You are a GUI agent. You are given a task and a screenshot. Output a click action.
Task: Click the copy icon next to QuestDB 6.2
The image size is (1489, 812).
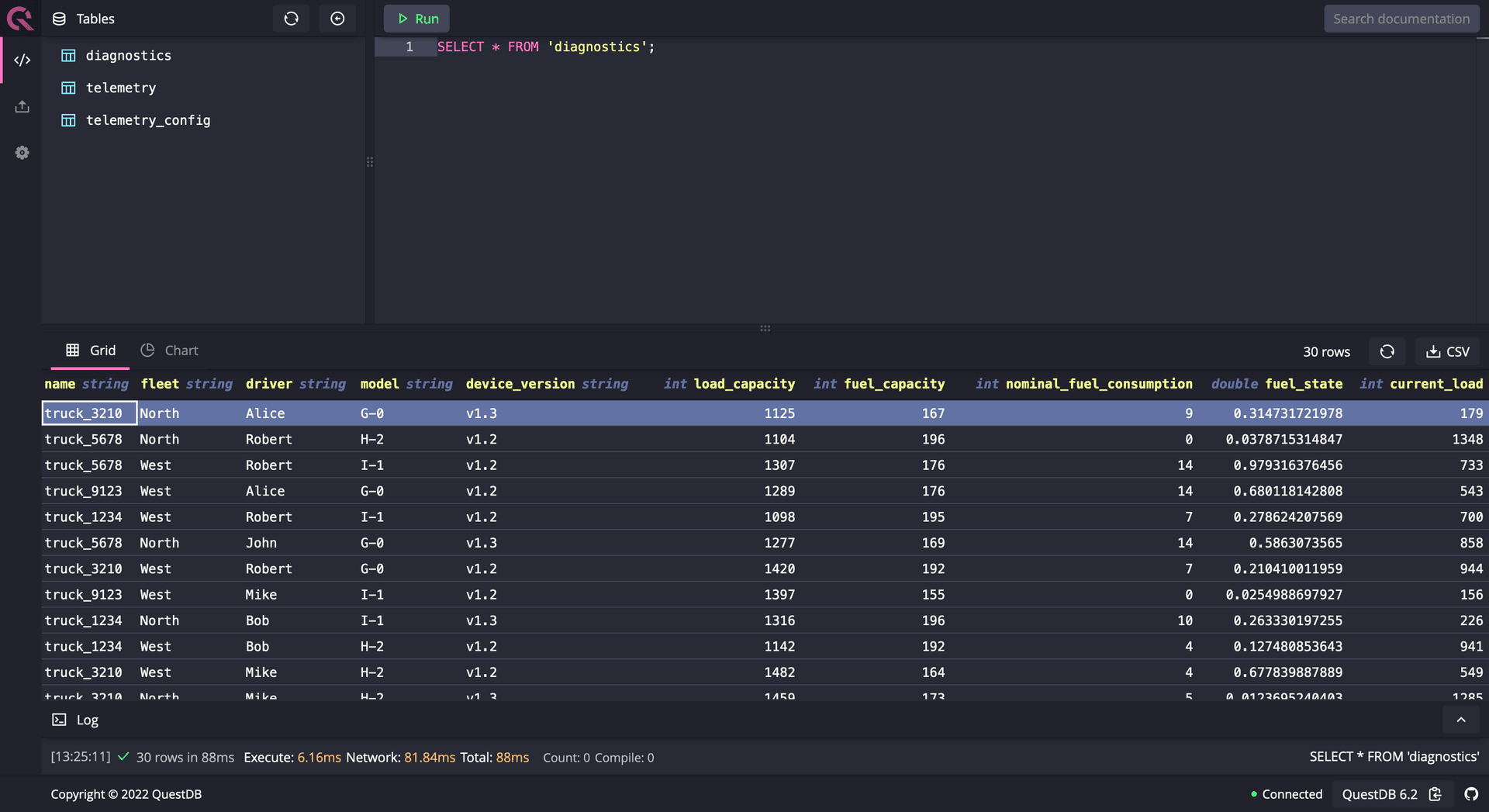pyautogui.click(x=1435, y=794)
